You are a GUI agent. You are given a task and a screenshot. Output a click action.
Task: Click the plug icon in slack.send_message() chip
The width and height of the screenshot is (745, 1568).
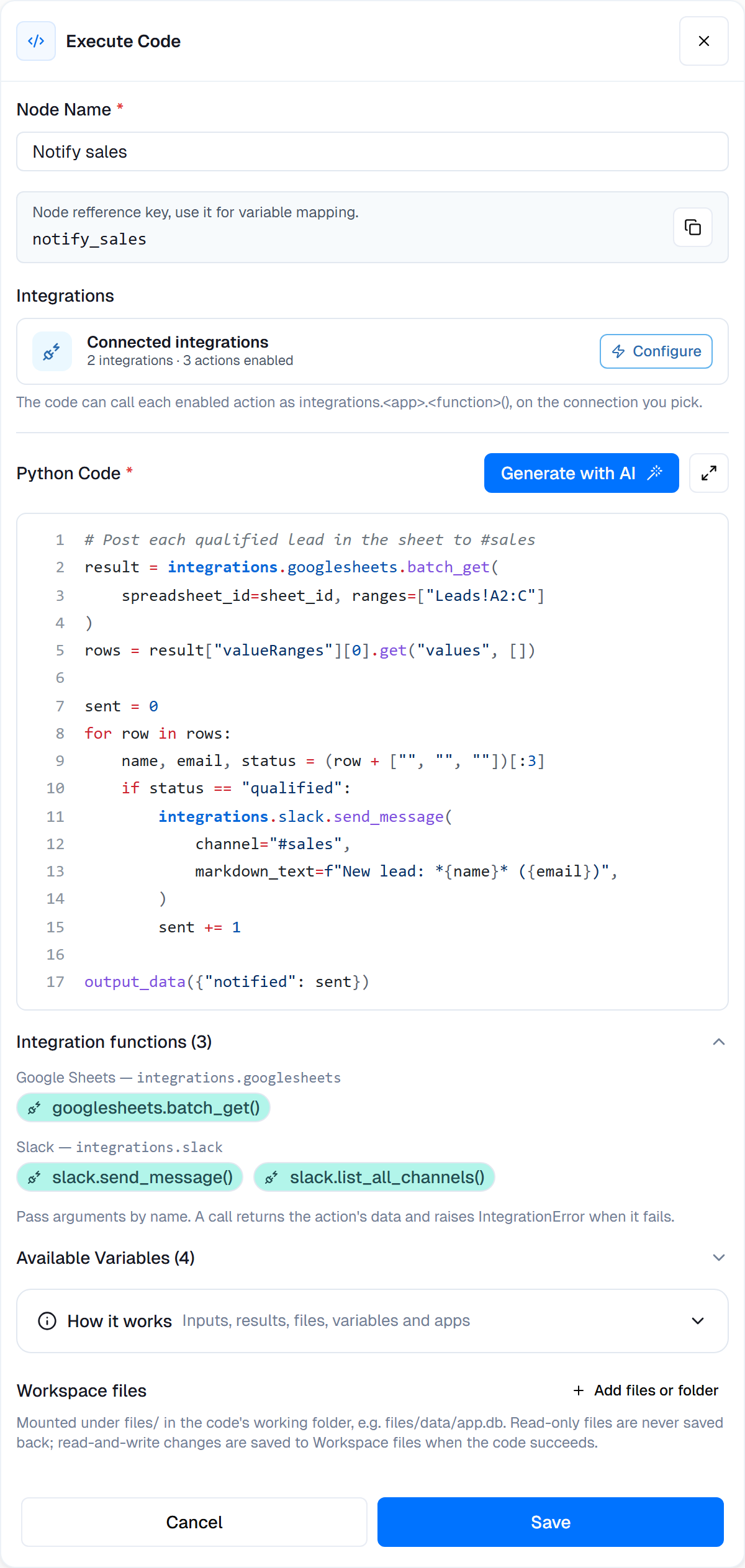pos(35,1177)
